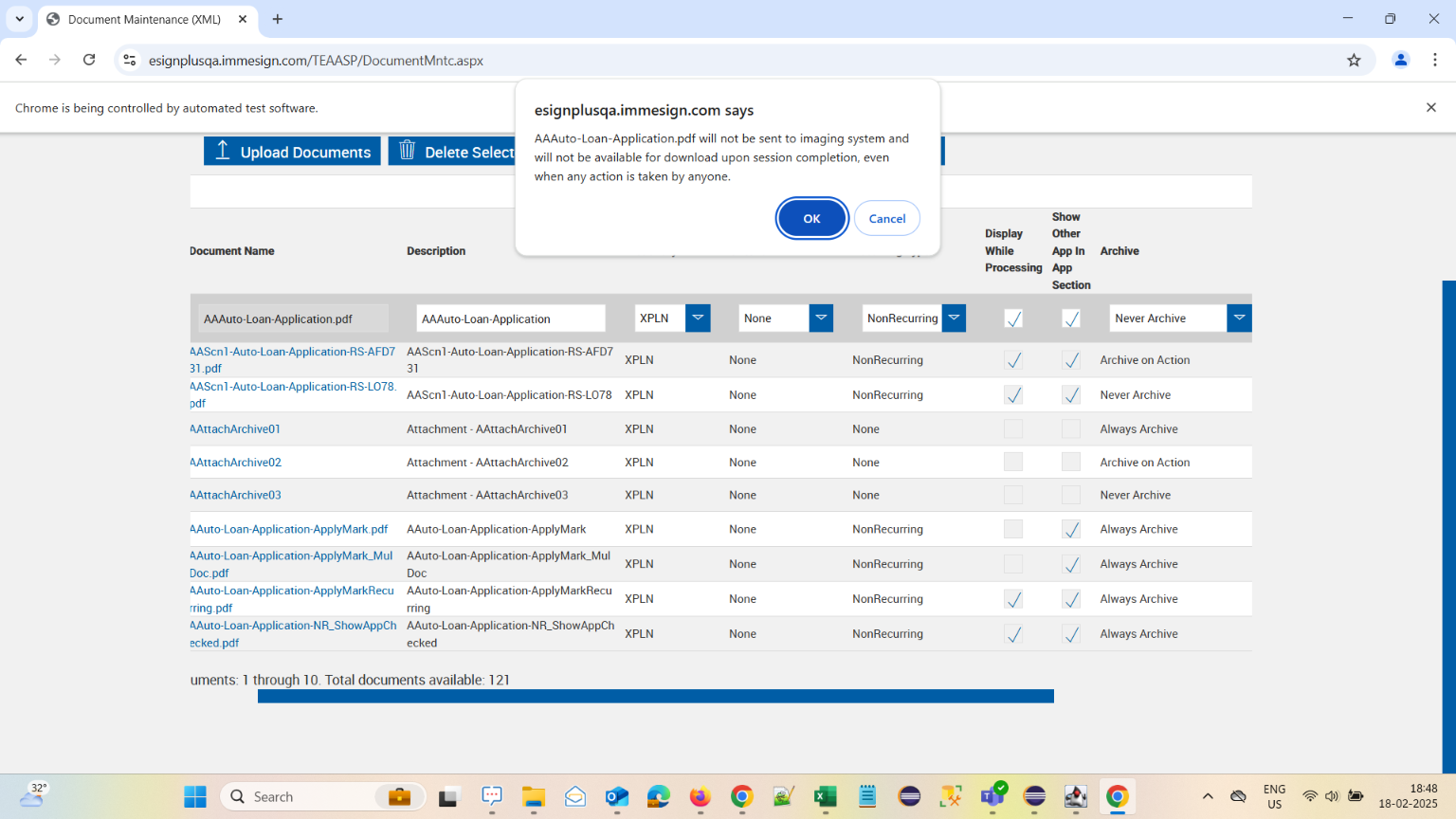Open AAScn1-Auto-Loan-Application-RS-LO78.pdf link

pyautogui.click(x=293, y=395)
